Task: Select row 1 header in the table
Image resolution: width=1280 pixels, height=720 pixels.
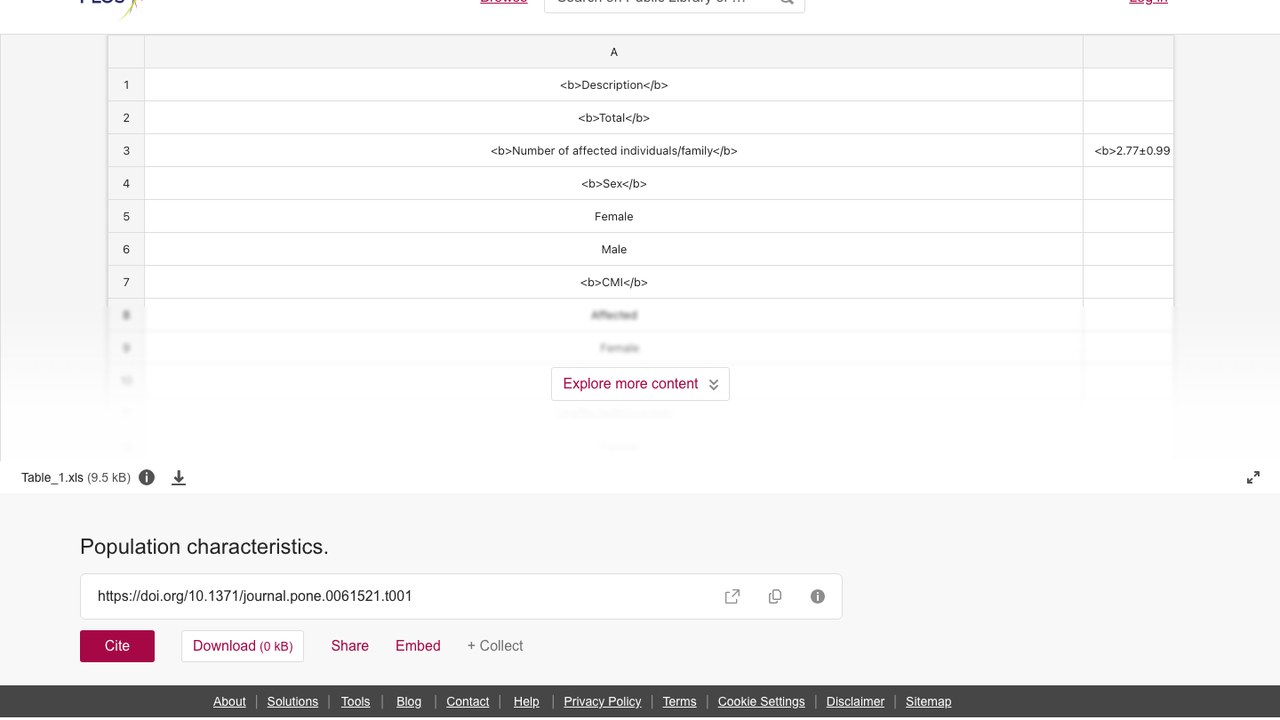Action: pyautogui.click(x=126, y=85)
